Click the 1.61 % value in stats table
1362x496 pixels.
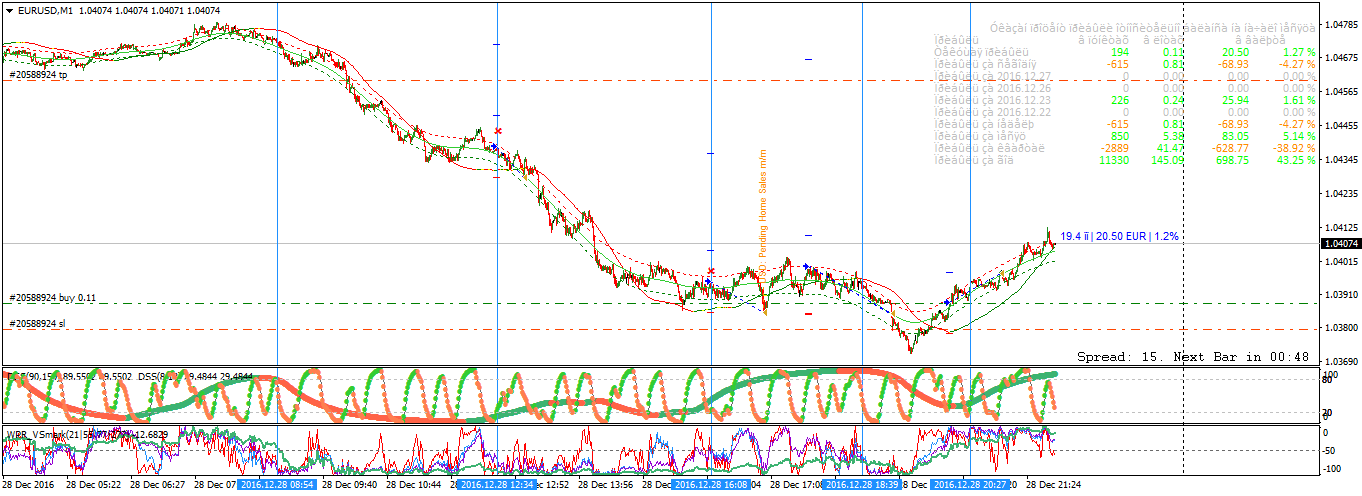point(1298,100)
